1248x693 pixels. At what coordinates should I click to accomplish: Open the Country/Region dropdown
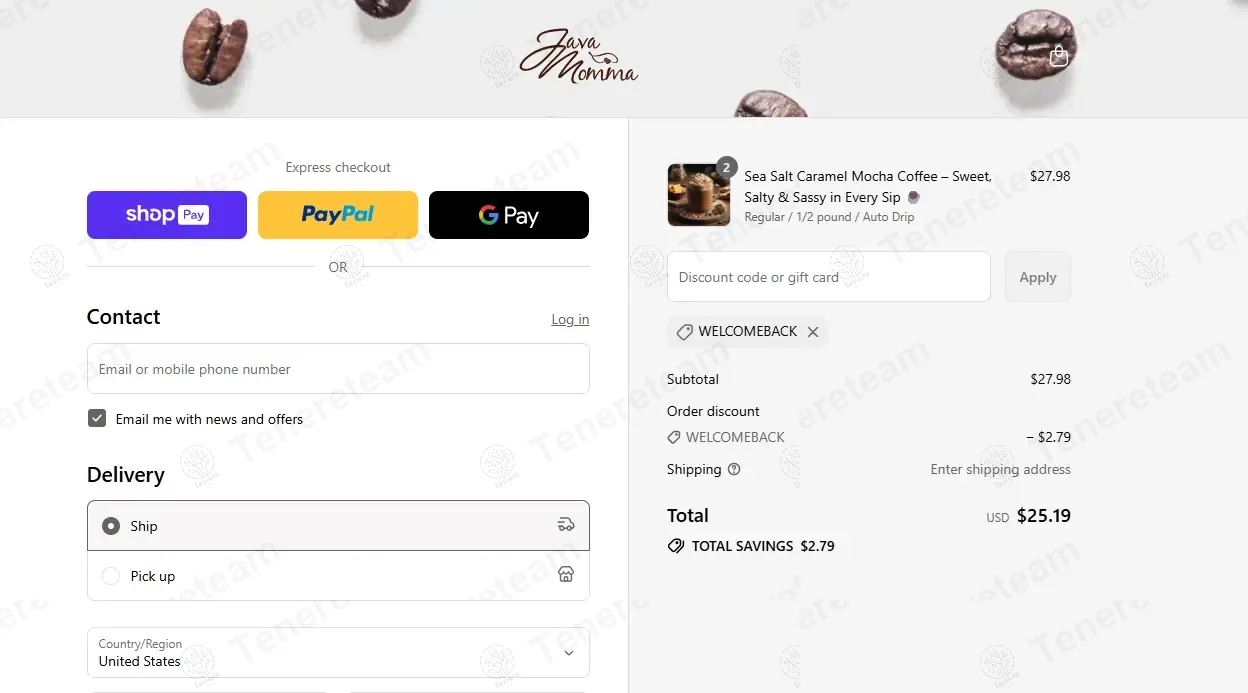(x=338, y=653)
